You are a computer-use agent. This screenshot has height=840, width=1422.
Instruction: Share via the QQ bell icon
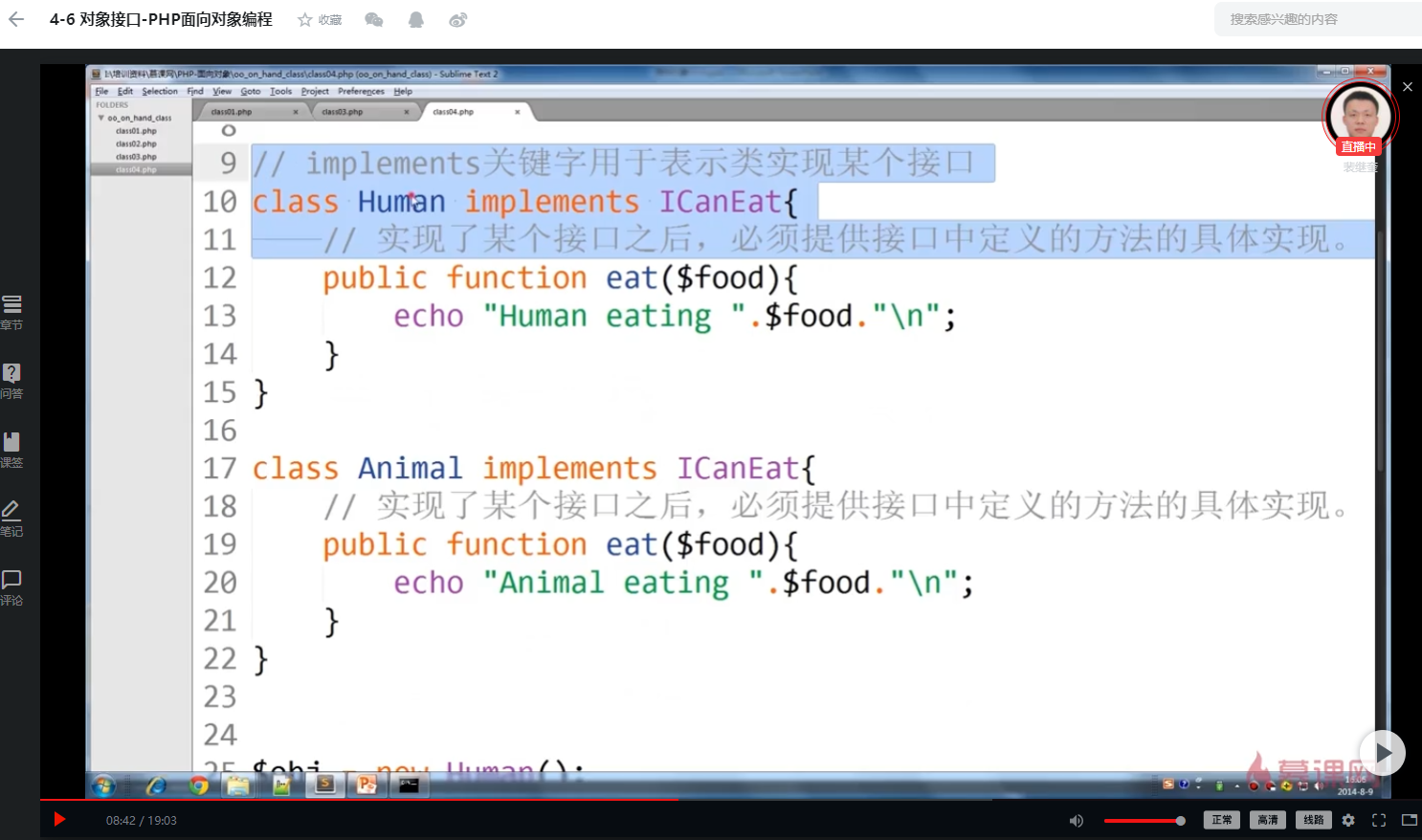pos(416,19)
